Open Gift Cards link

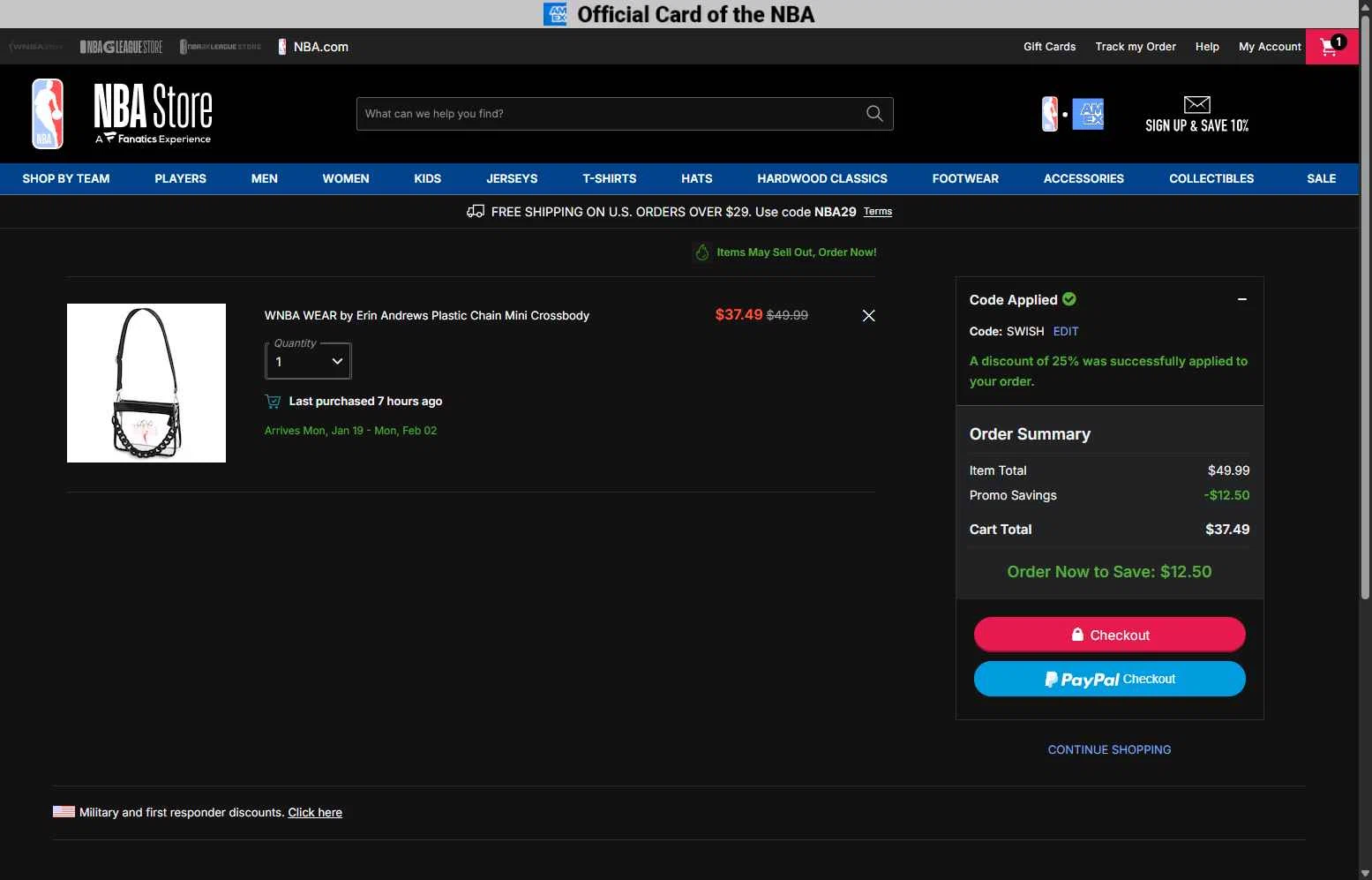click(1050, 47)
